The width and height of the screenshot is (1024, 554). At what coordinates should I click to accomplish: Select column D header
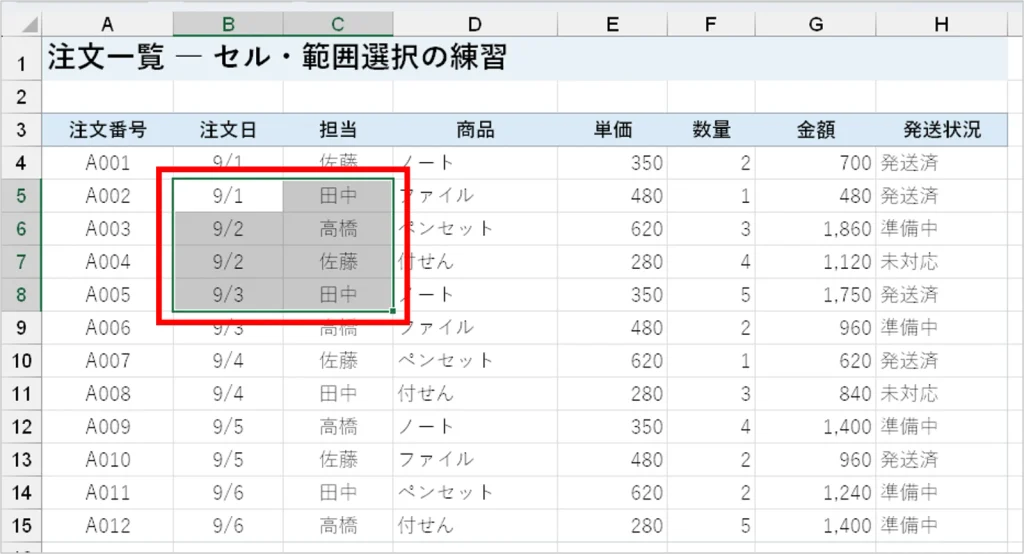(x=475, y=25)
